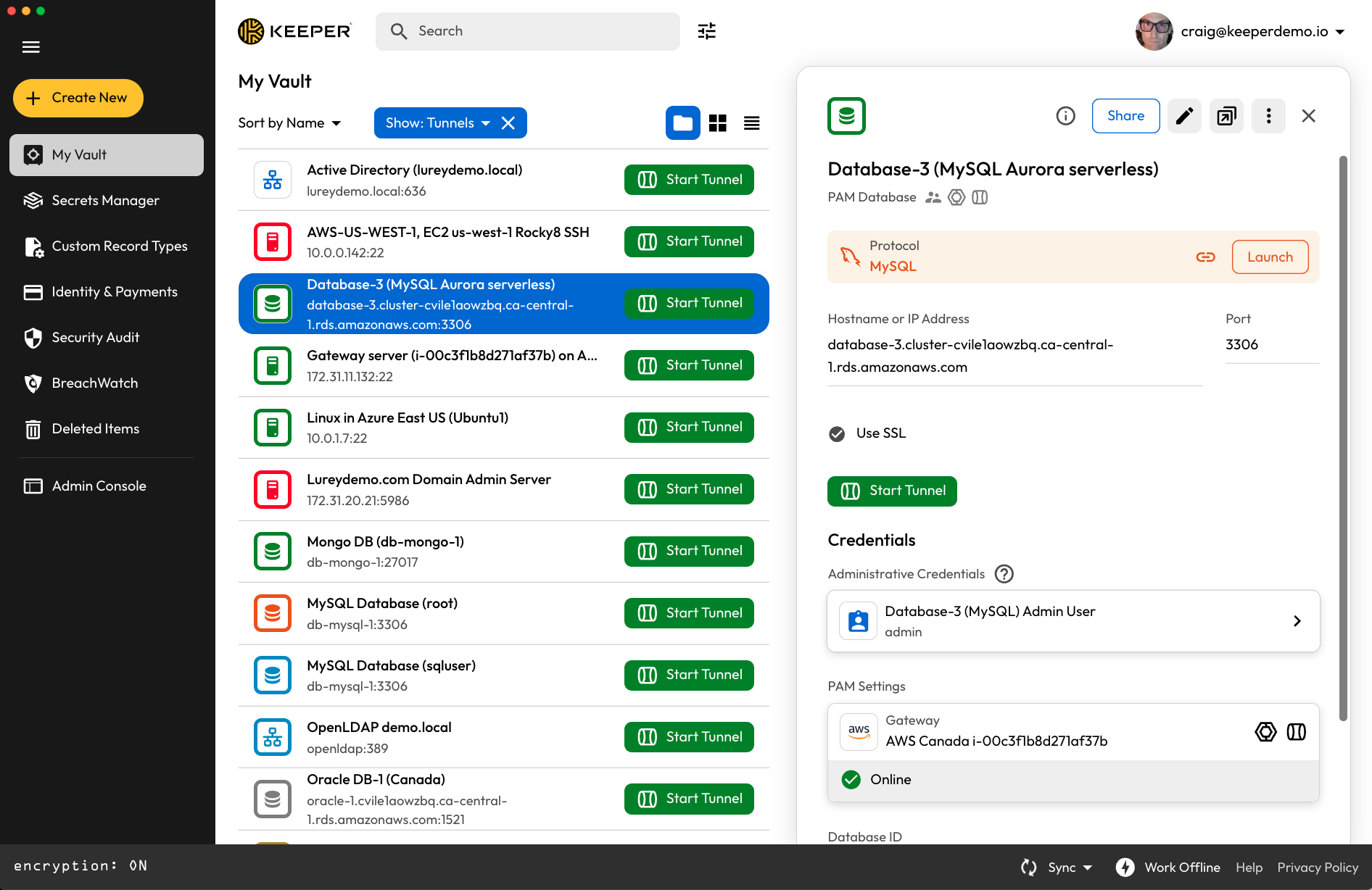
Task: Click the search filter settings icon
Action: (x=706, y=31)
